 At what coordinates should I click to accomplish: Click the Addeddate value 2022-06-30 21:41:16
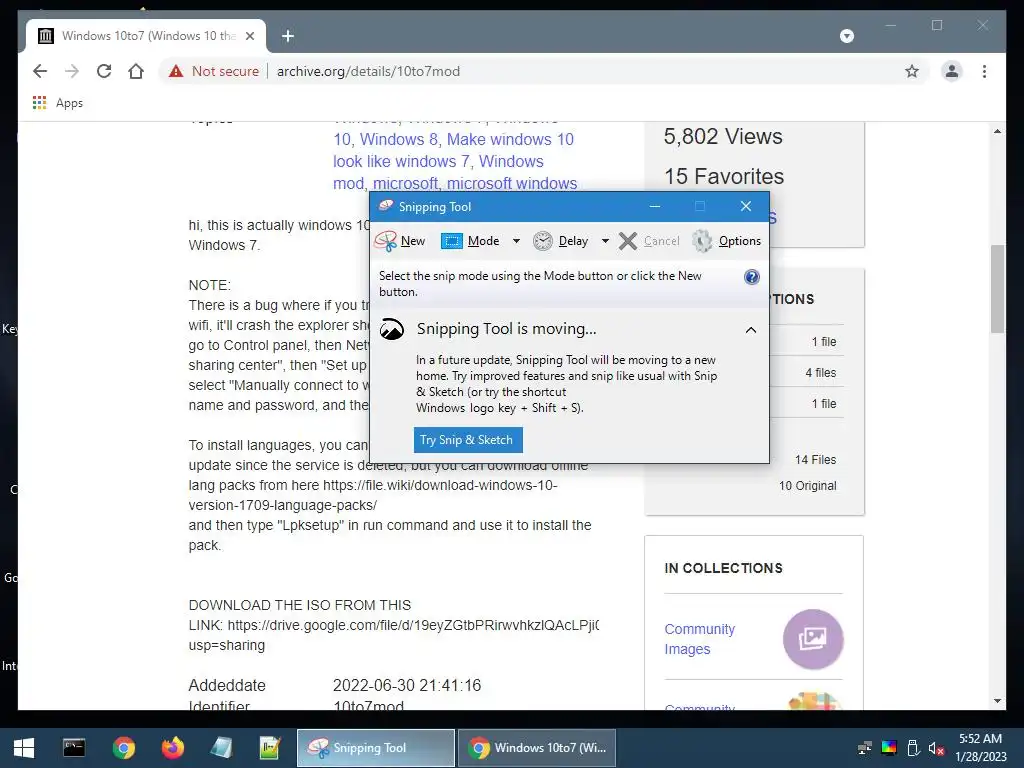pyautogui.click(x=407, y=685)
